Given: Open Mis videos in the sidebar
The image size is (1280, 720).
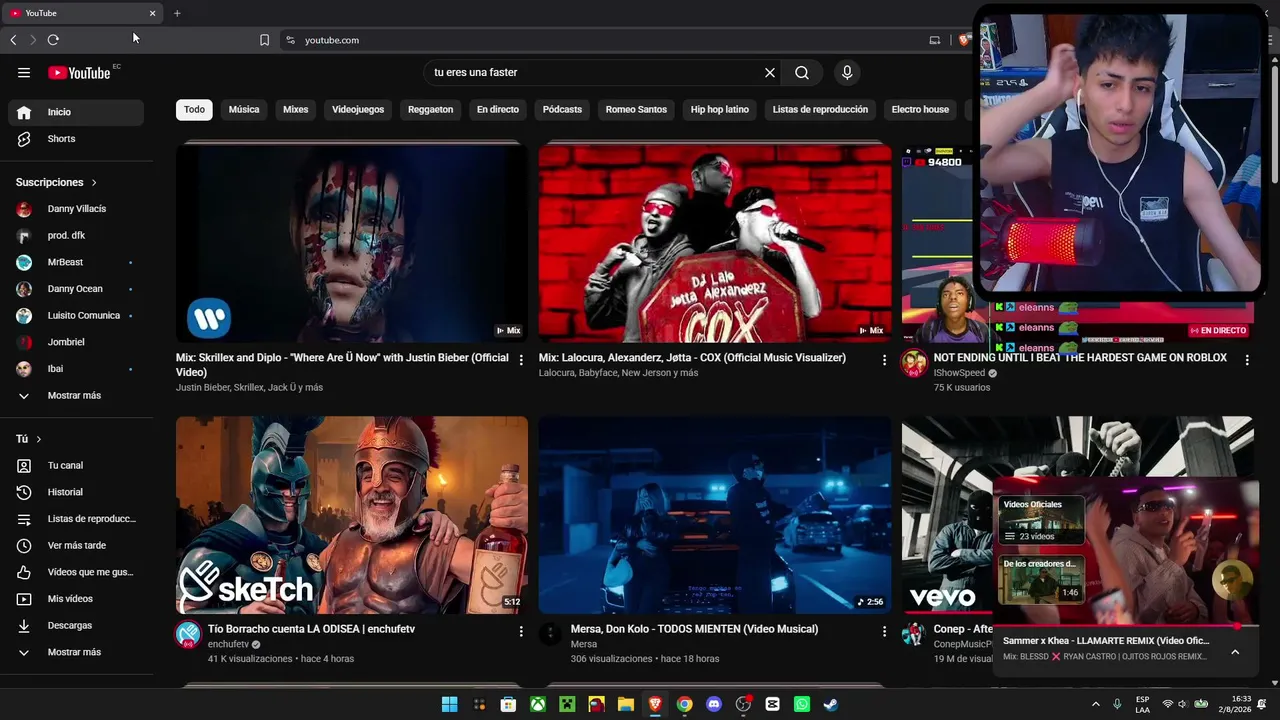Looking at the screenshot, I should pos(76,599).
